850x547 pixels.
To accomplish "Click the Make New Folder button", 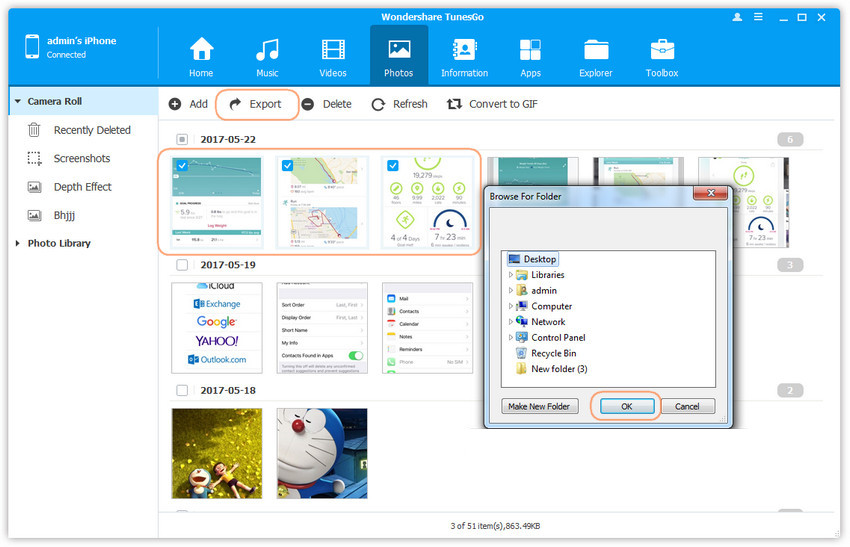I will 538,406.
